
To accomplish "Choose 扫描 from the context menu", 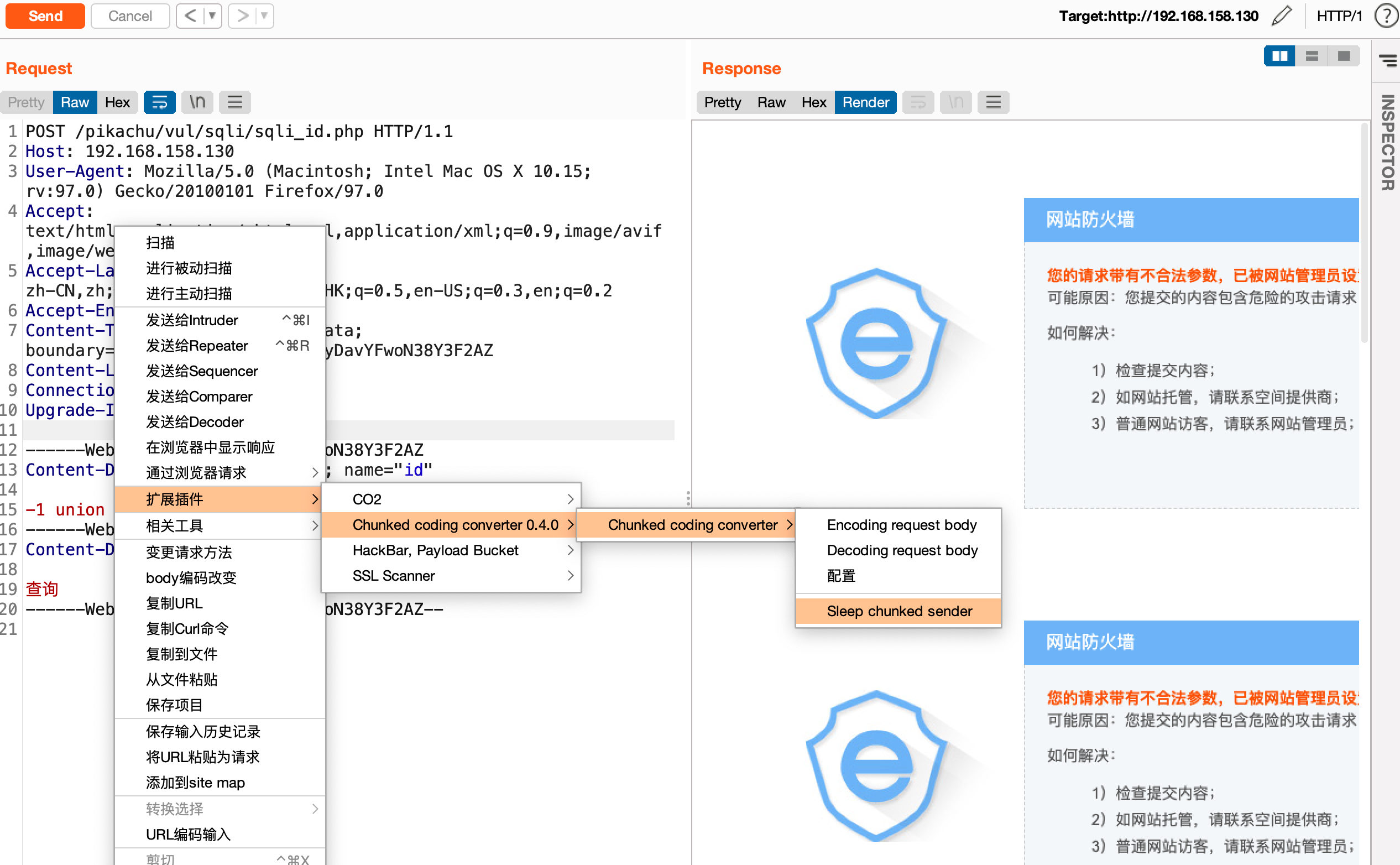I will click(x=220, y=243).
